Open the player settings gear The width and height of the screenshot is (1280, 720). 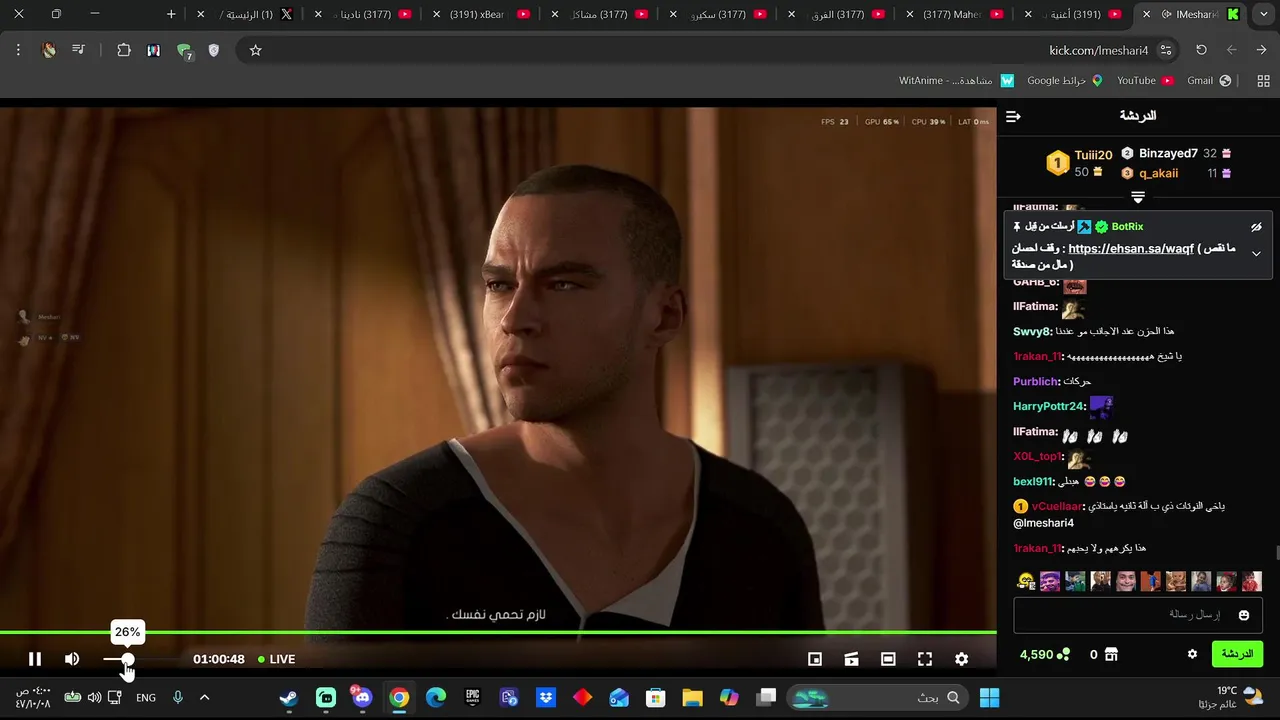coord(961,659)
